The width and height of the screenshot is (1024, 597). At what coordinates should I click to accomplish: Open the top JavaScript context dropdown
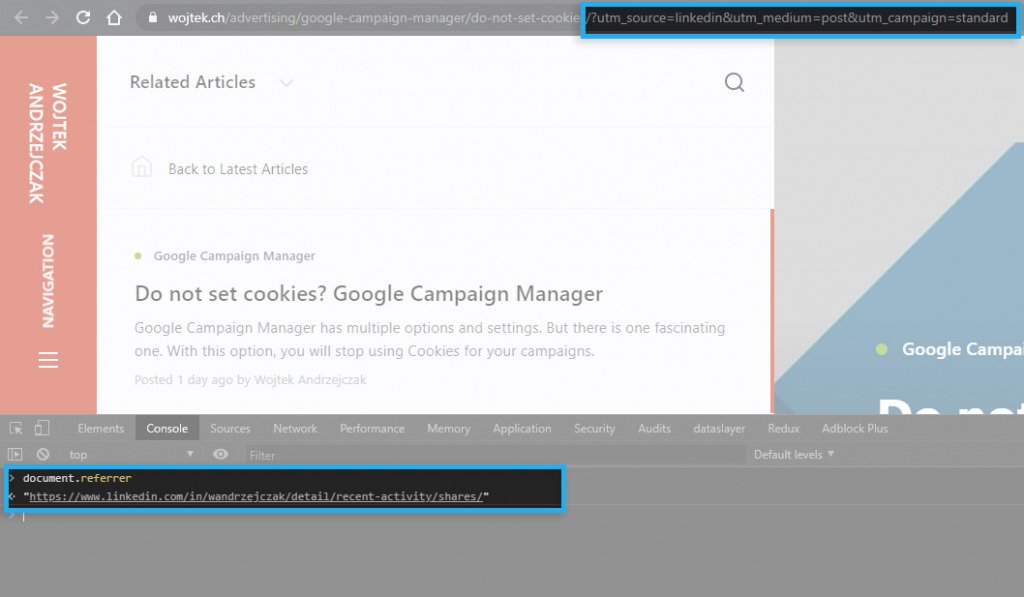click(131, 455)
